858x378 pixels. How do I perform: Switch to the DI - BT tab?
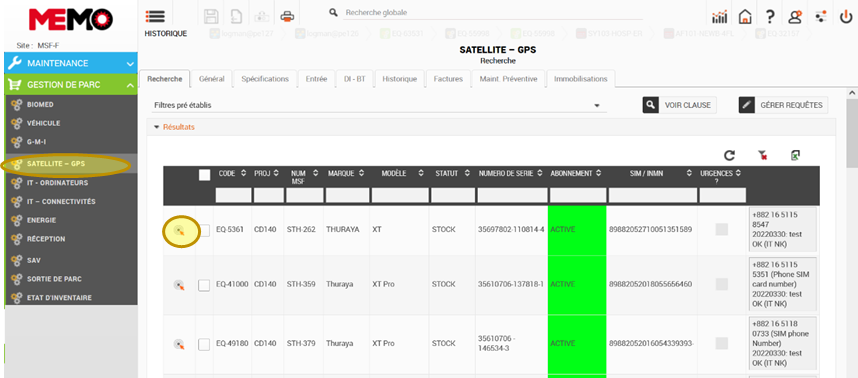pos(355,79)
